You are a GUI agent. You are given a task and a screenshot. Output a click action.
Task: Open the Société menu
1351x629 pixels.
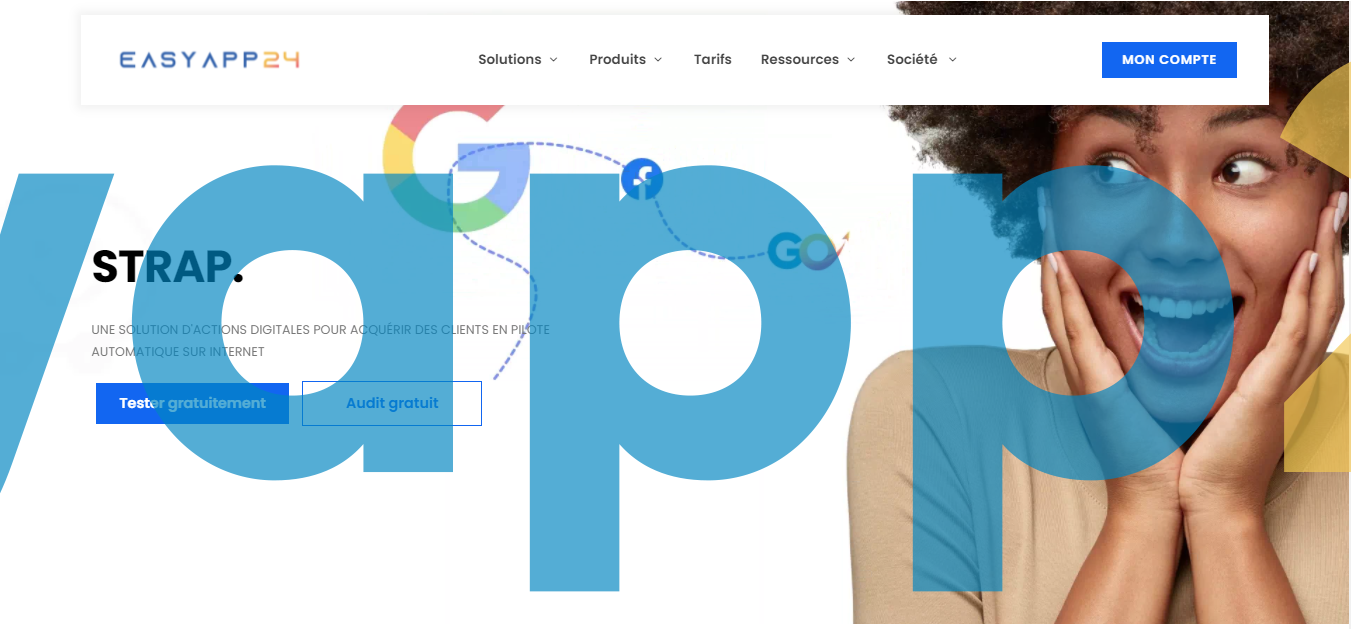[x=912, y=60]
